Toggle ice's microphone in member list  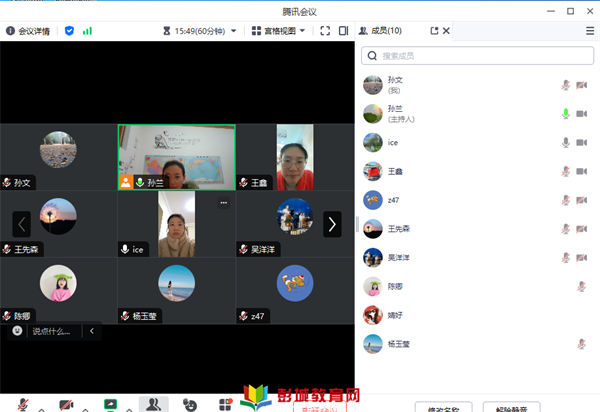(566, 142)
